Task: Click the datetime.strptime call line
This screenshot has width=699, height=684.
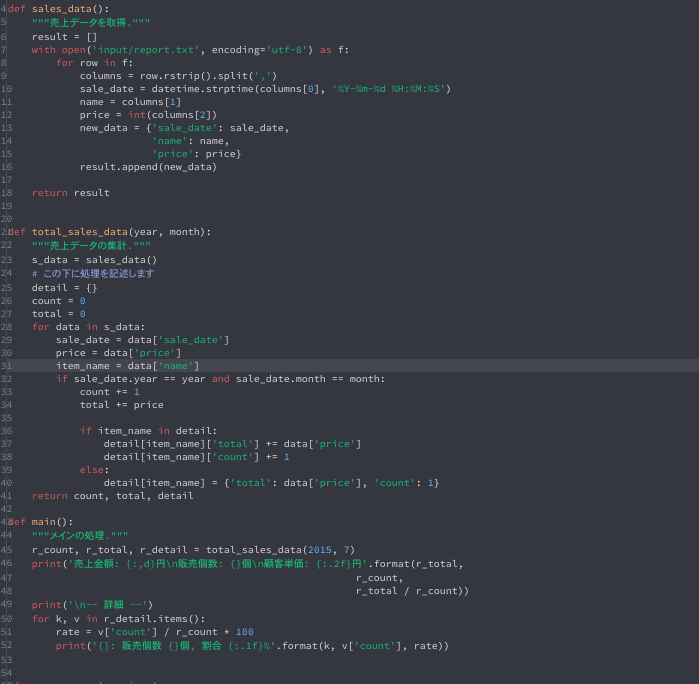Action: click(265, 89)
